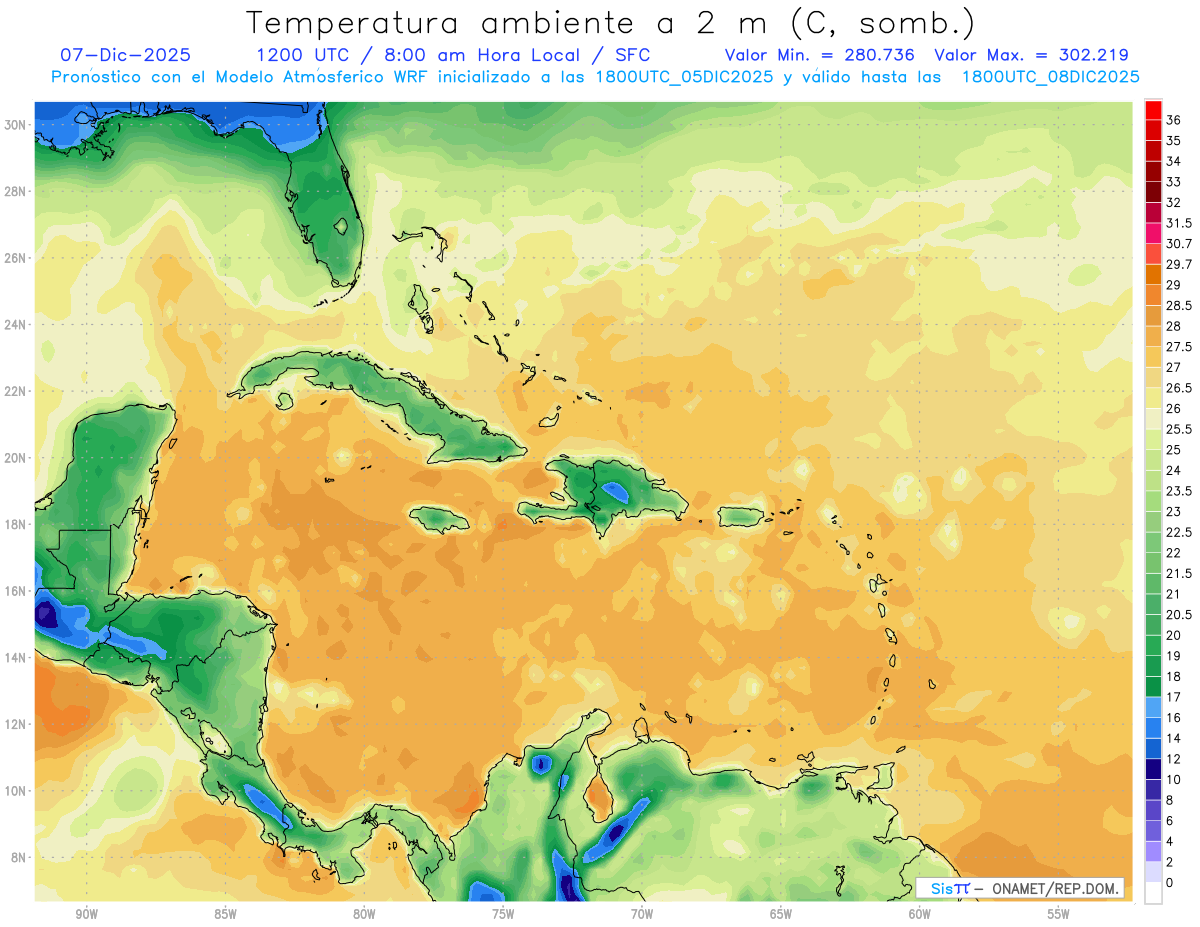Click the '55W' longitude label

tap(1059, 914)
